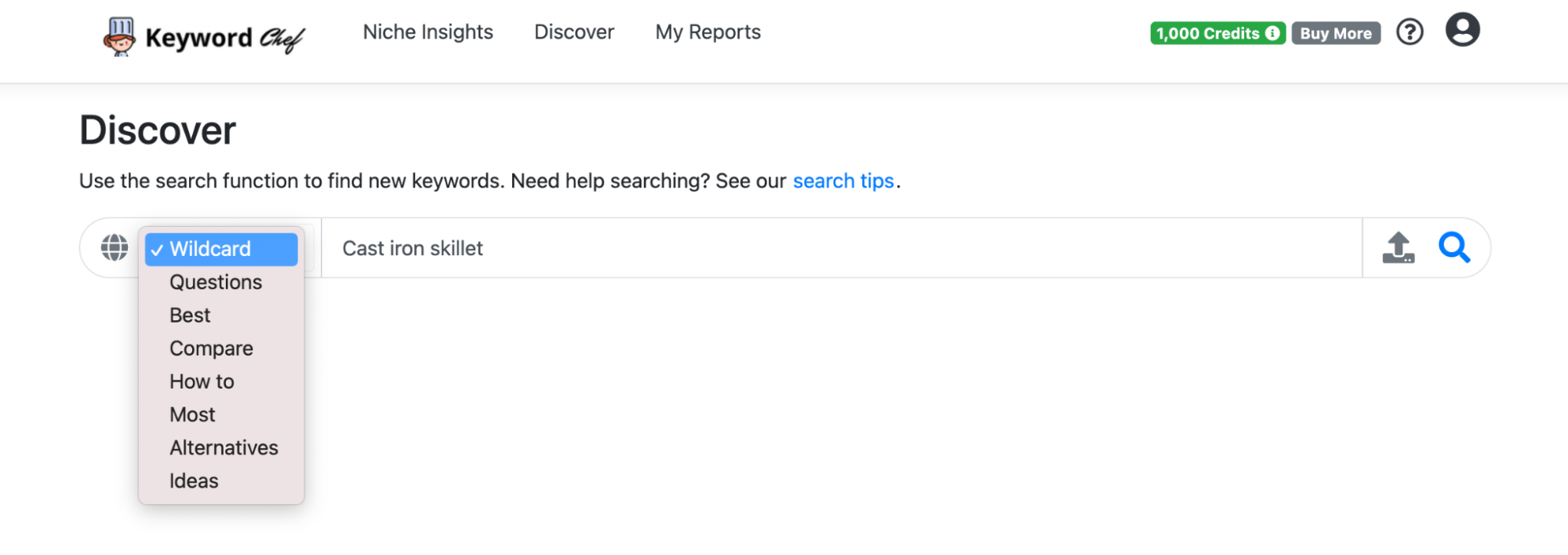The height and width of the screenshot is (555, 1568).
Task: Click the upload keywords icon
Action: [1398, 247]
